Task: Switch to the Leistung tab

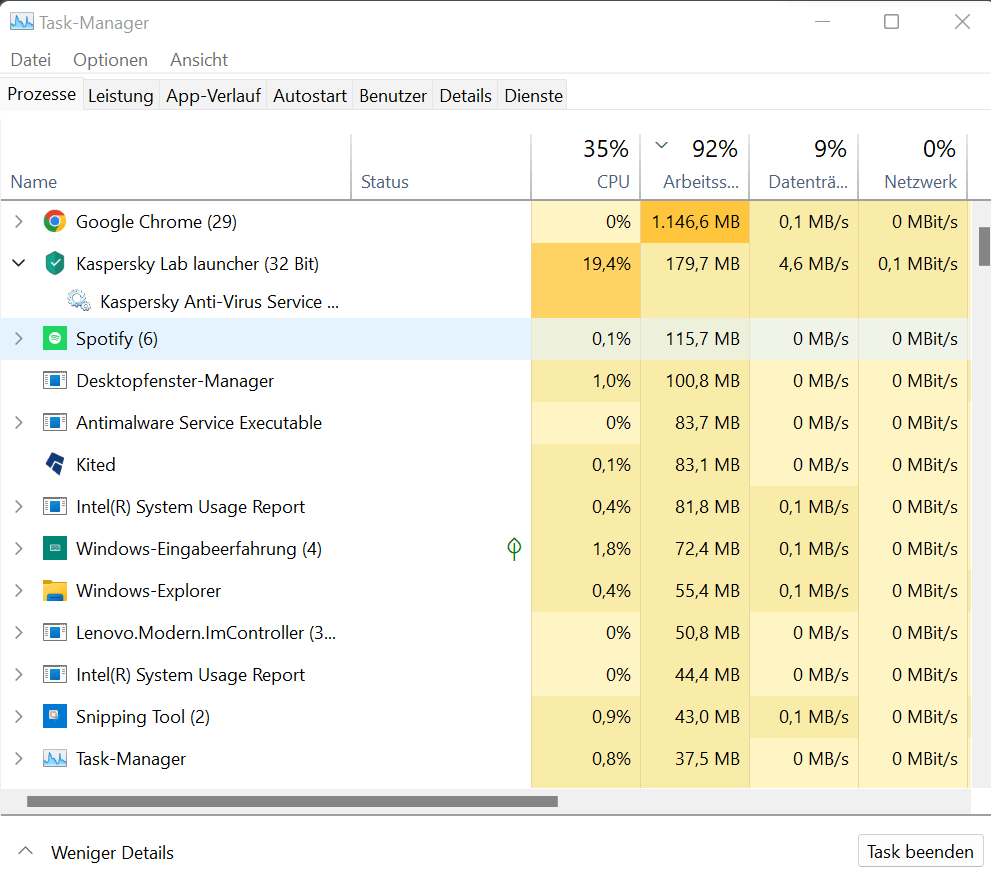Action: (x=121, y=95)
